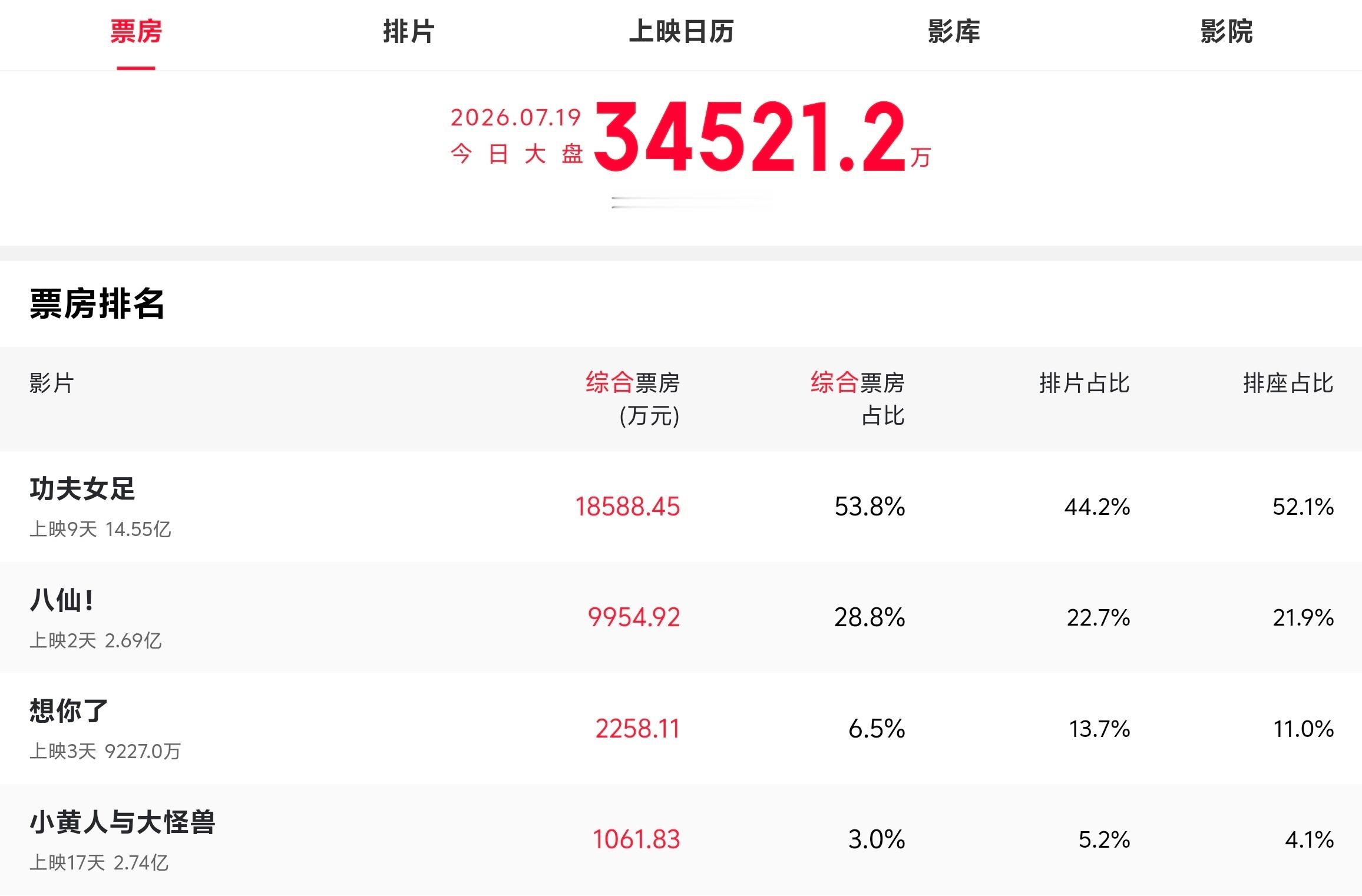
Task: Click 上映17天 2.74亿 subtitle
Action: pyautogui.click(x=99, y=862)
